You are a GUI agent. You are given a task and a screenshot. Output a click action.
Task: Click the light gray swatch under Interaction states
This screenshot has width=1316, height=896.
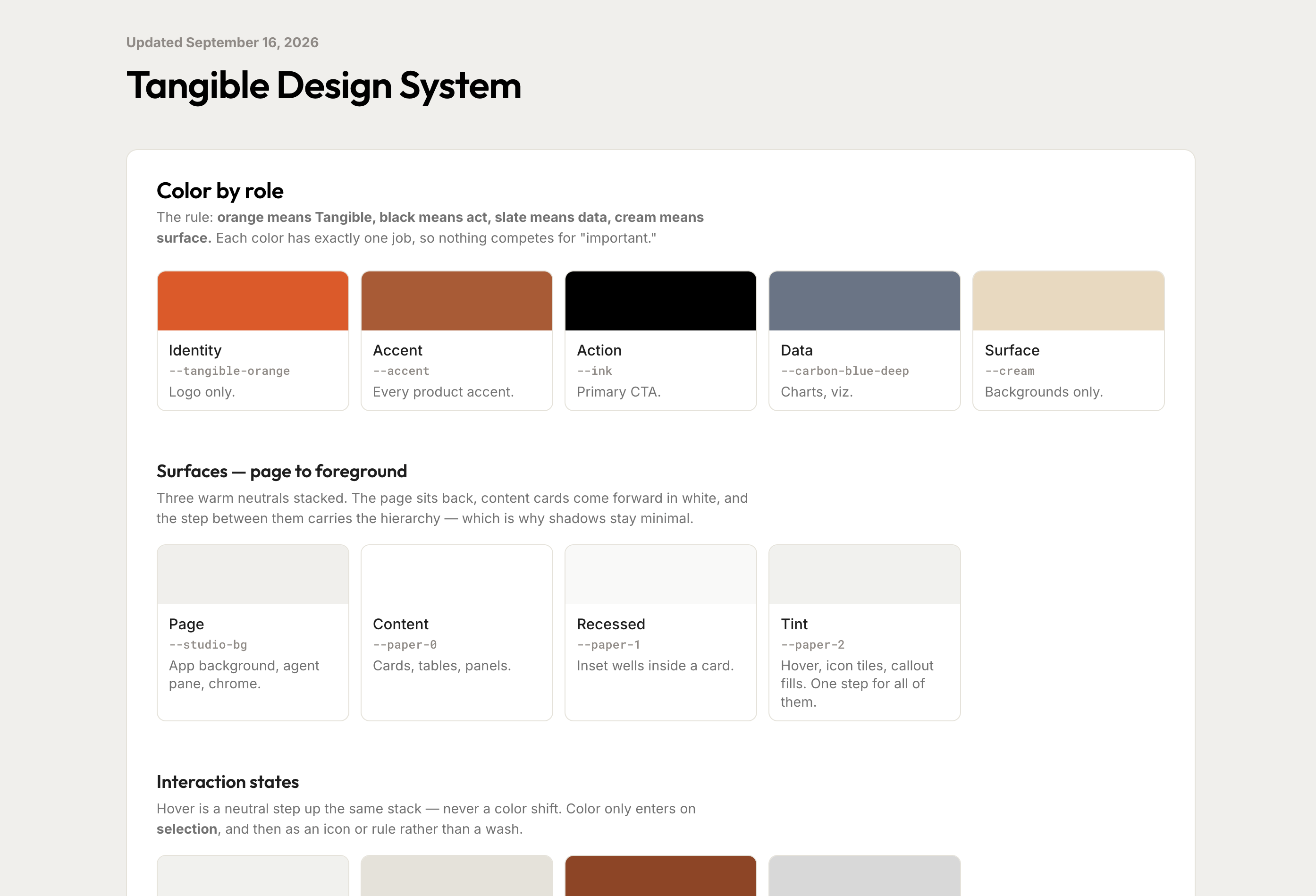click(864, 876)
